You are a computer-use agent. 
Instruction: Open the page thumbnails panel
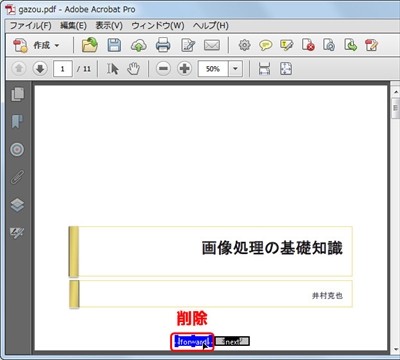[17, 94]
